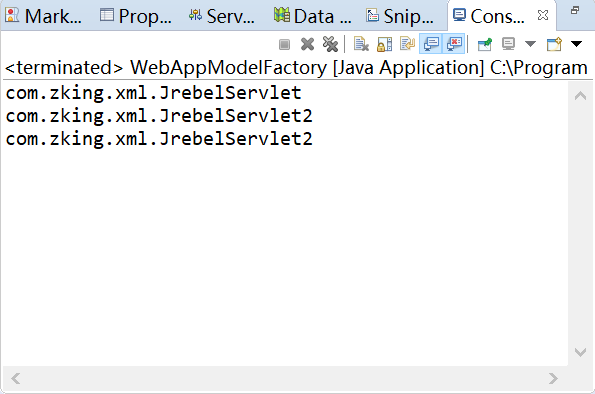Click the Open Console icon

[x=554, y=44]
